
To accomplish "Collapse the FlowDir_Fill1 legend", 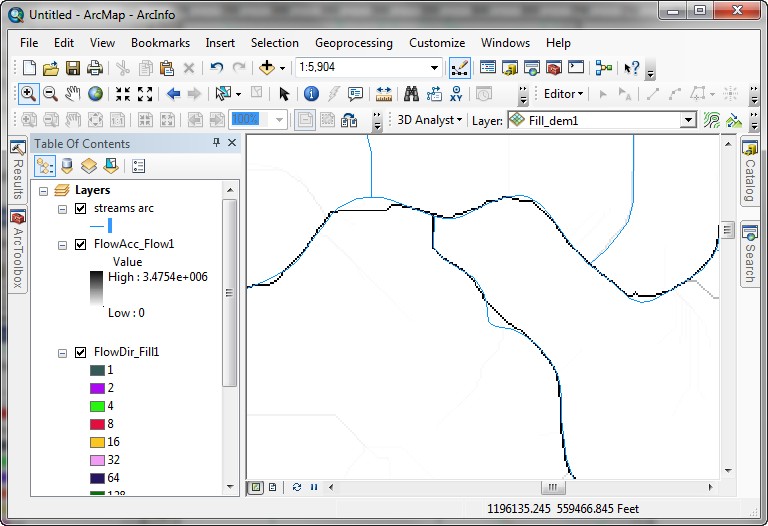I will [62, 352].
